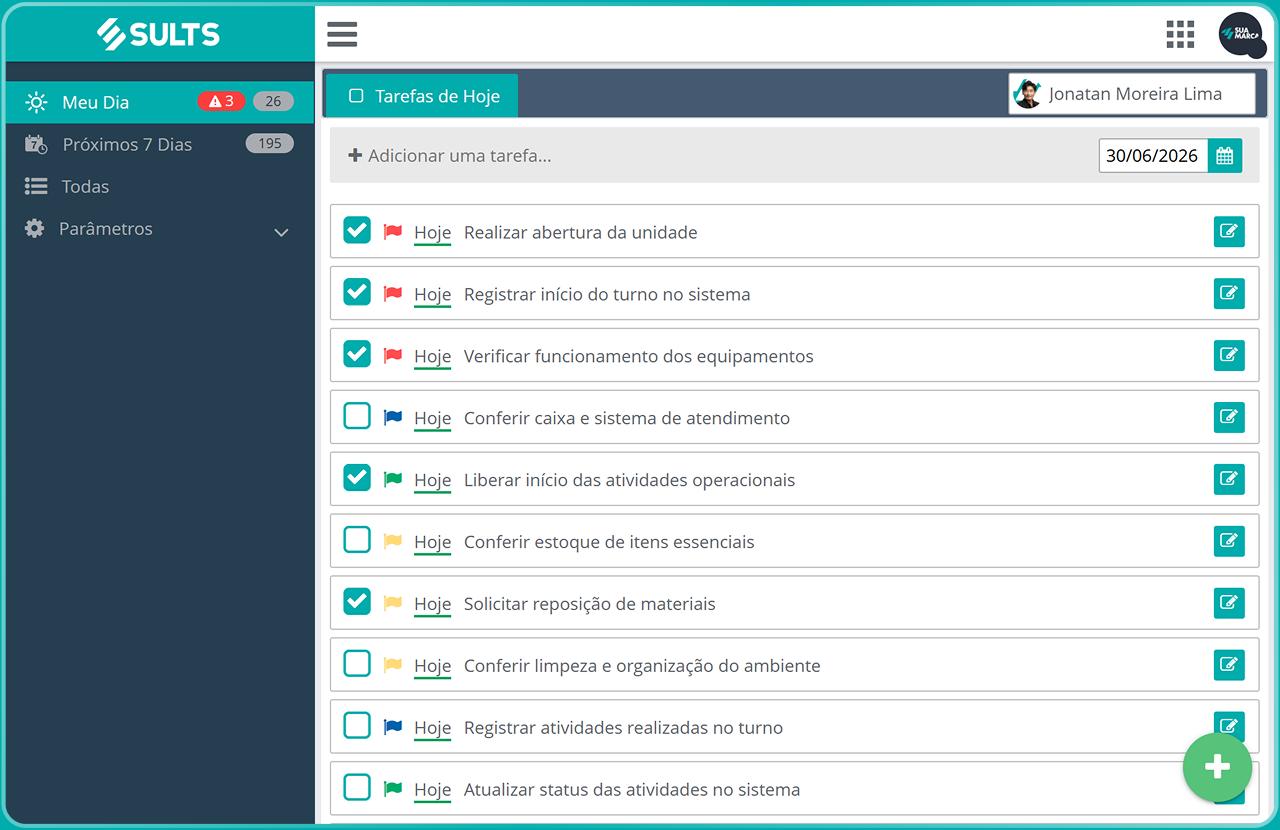This screenshot has height=830, width=1280.
Task: Click the yellow flag on Conferir estoque de itens essenciais
Action: [x=394, y=541]
